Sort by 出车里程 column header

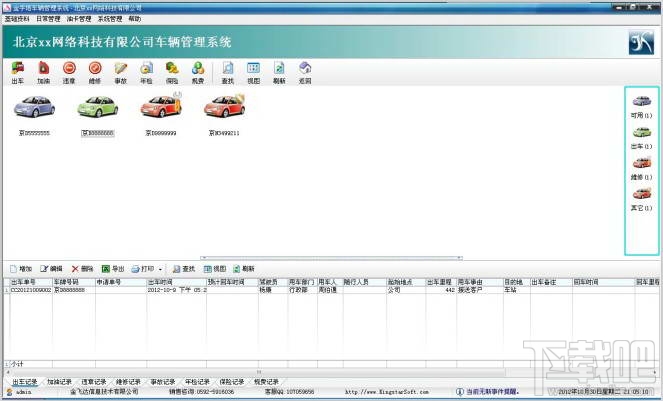tap(441, 282)
